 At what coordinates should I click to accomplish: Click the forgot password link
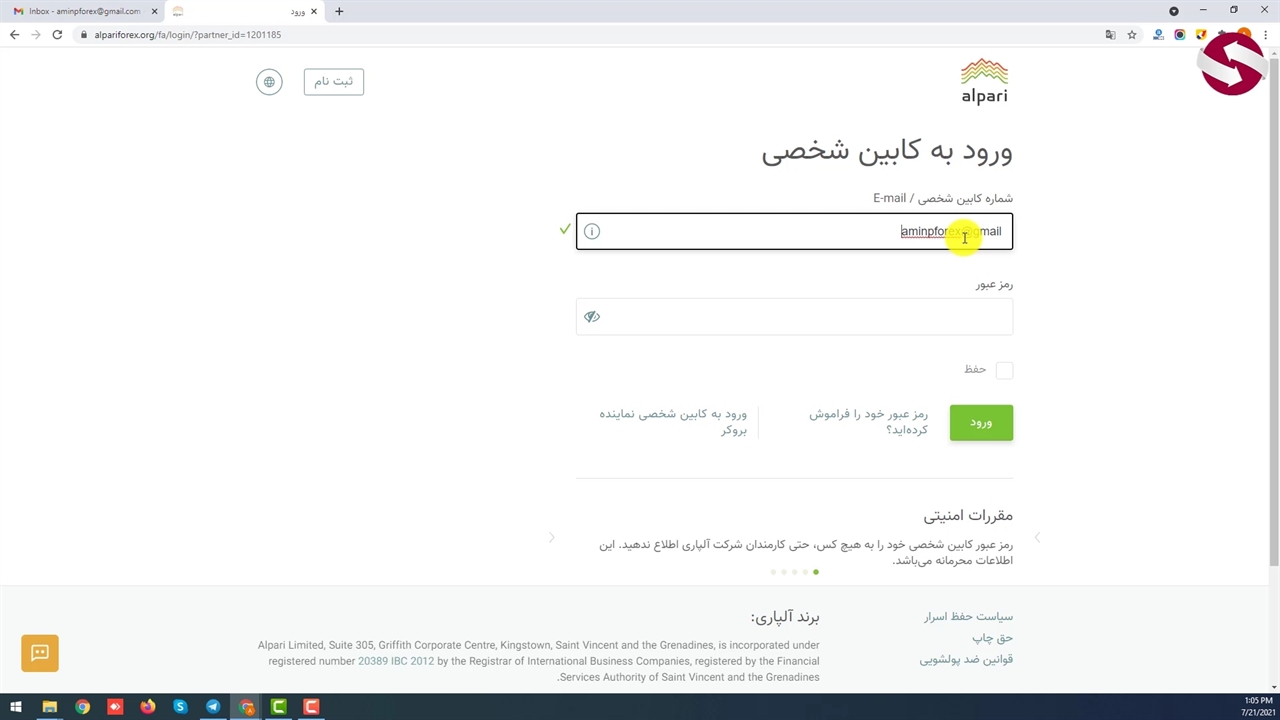coord(868,422)
